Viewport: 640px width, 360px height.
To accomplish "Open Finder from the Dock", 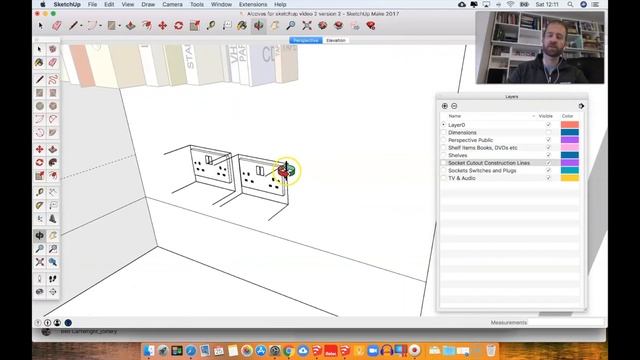I will pyautogui.click(x=149, y=350).
